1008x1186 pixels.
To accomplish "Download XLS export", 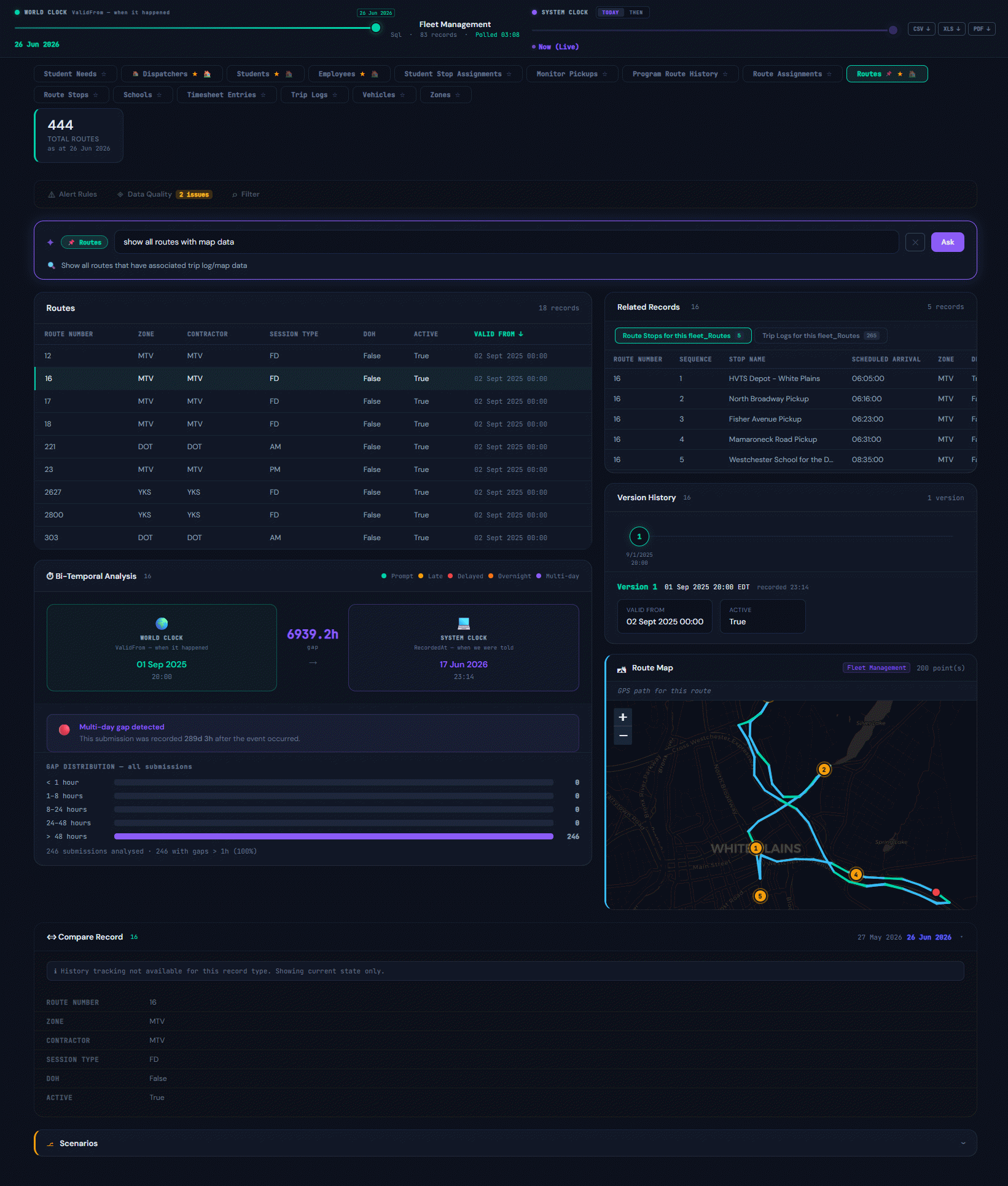I will click(x=951, y=29).
